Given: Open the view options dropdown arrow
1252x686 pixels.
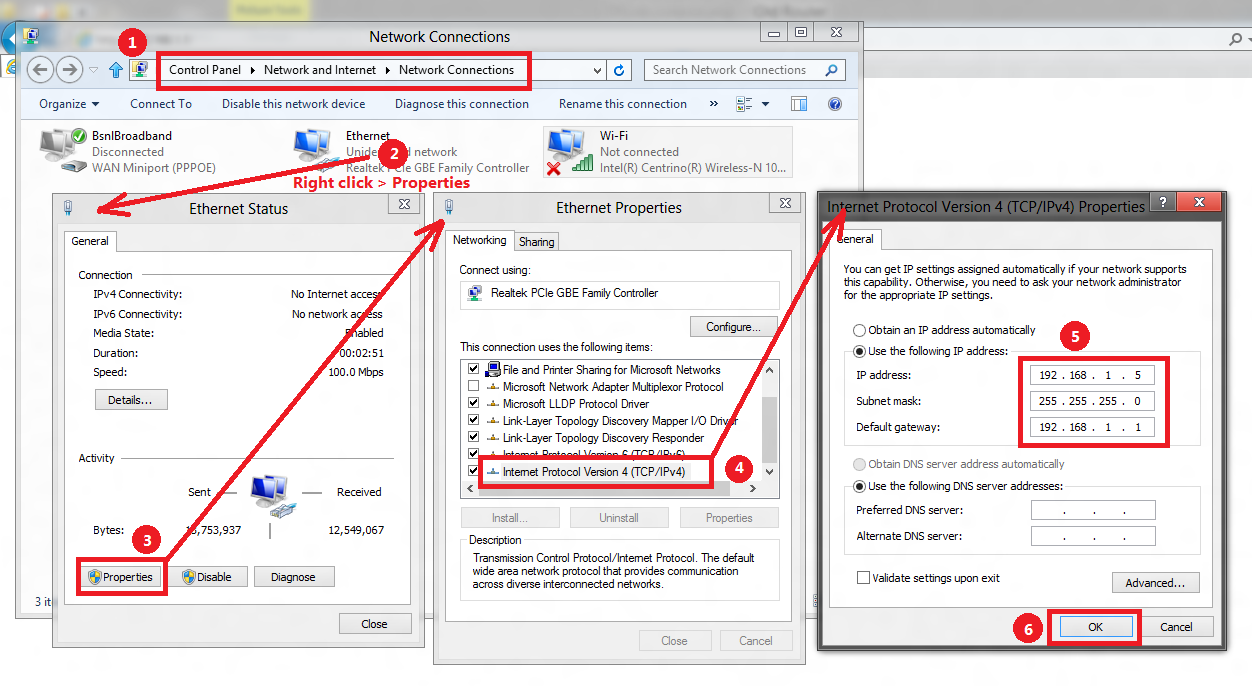Looking at the screenshot, I should pos(766,104).
